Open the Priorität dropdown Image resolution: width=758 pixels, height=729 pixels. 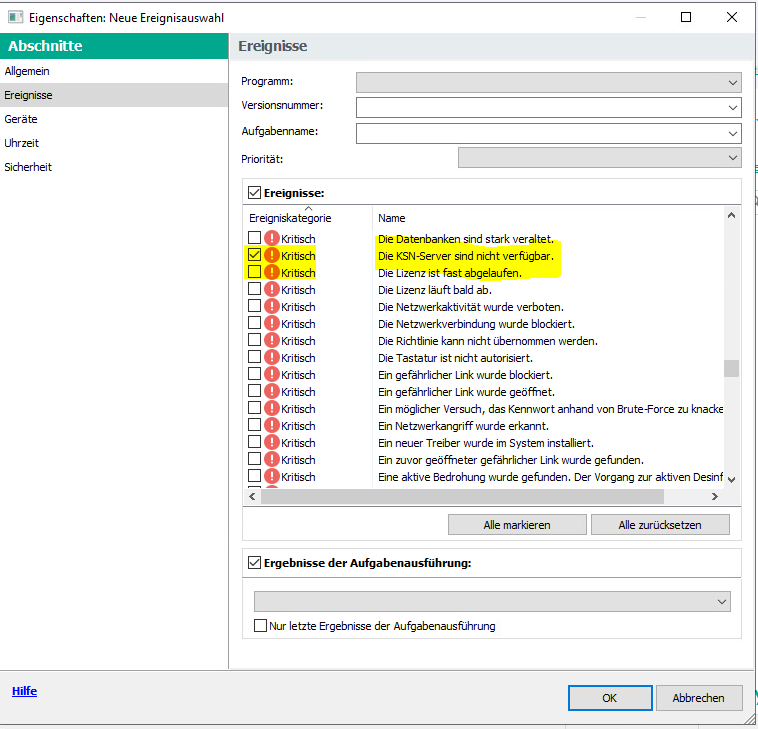pos(599,158)
